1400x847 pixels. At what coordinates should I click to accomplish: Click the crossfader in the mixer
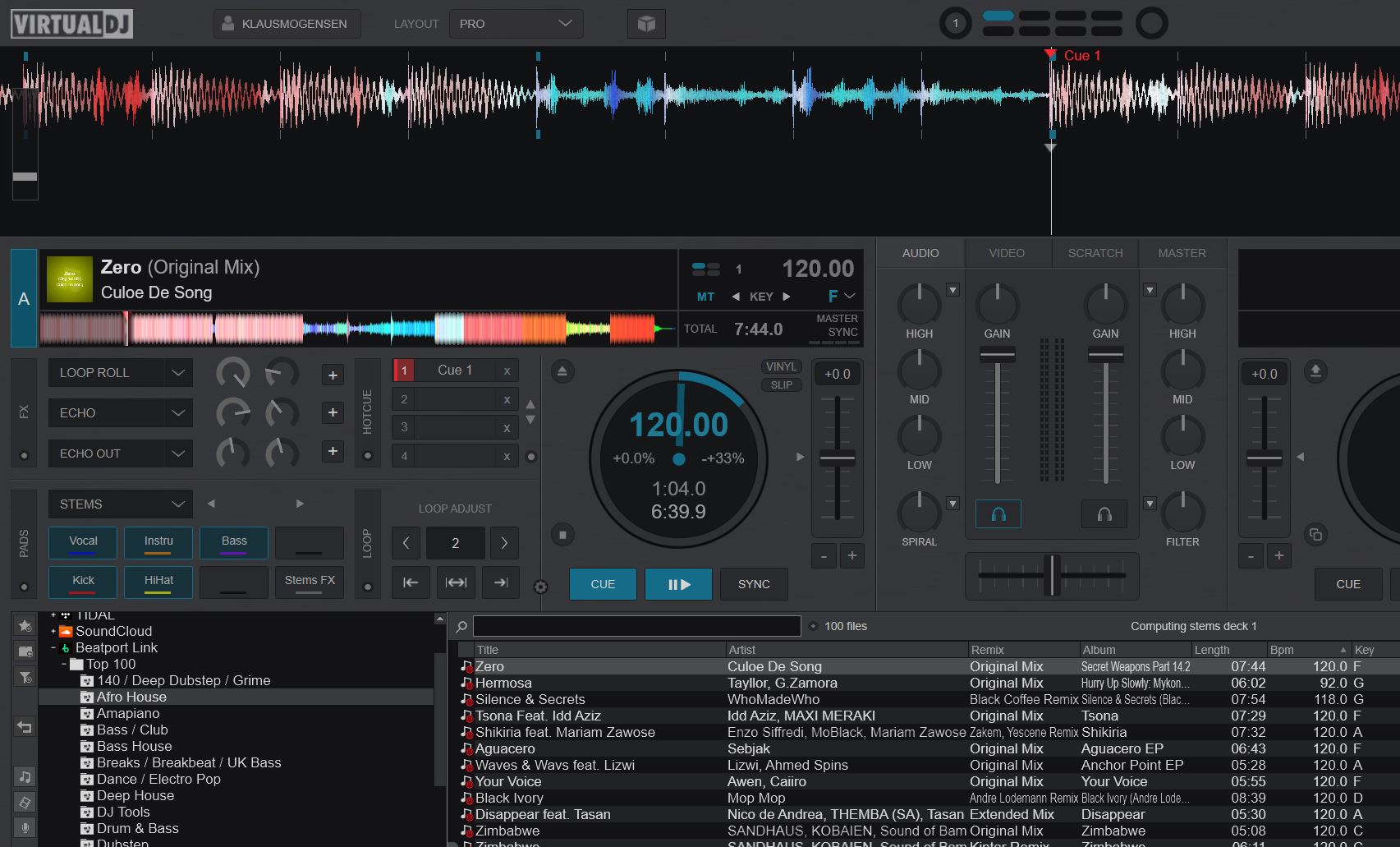click(1052, 576)
